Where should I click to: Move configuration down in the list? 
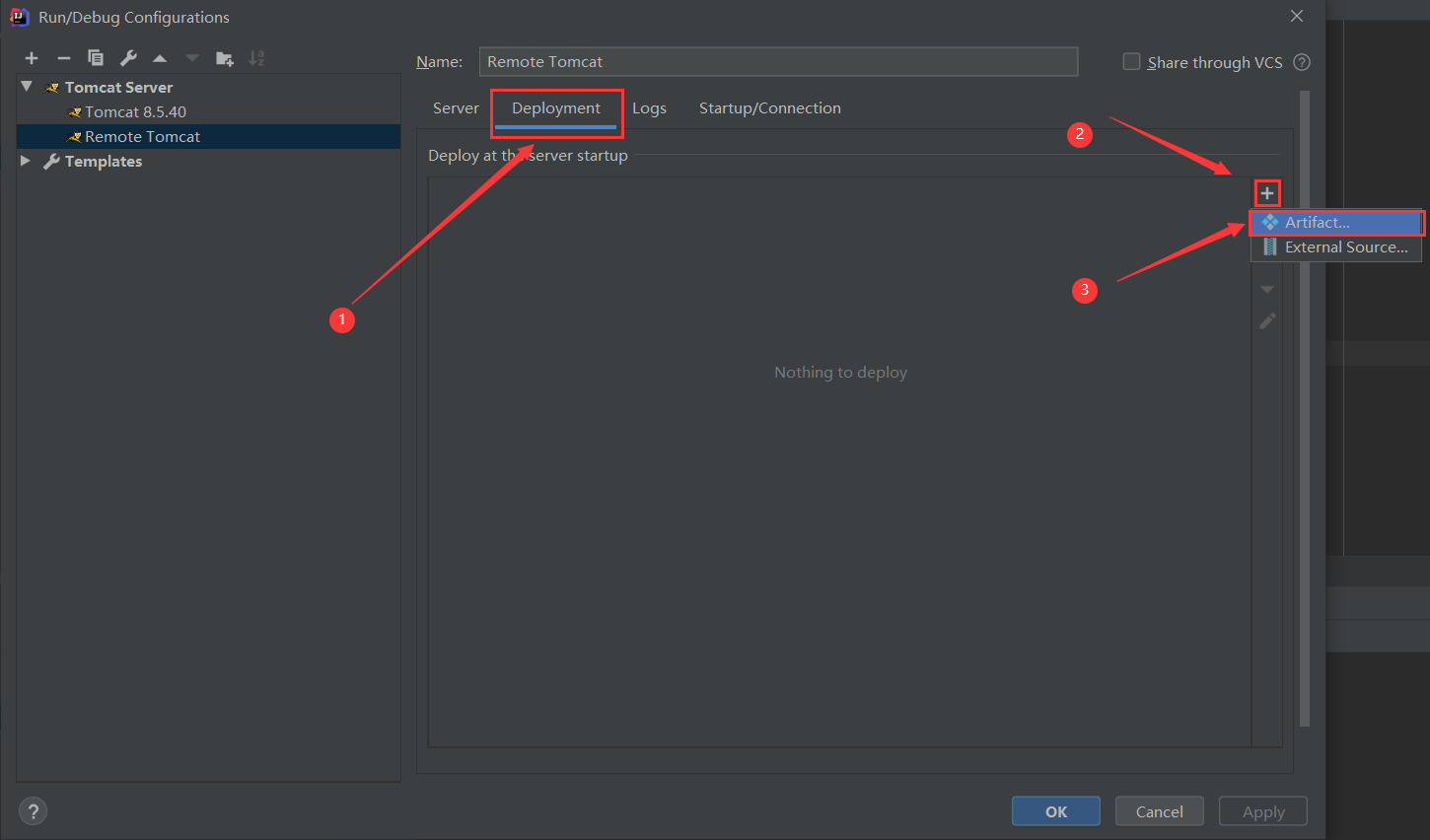[192, 58]
